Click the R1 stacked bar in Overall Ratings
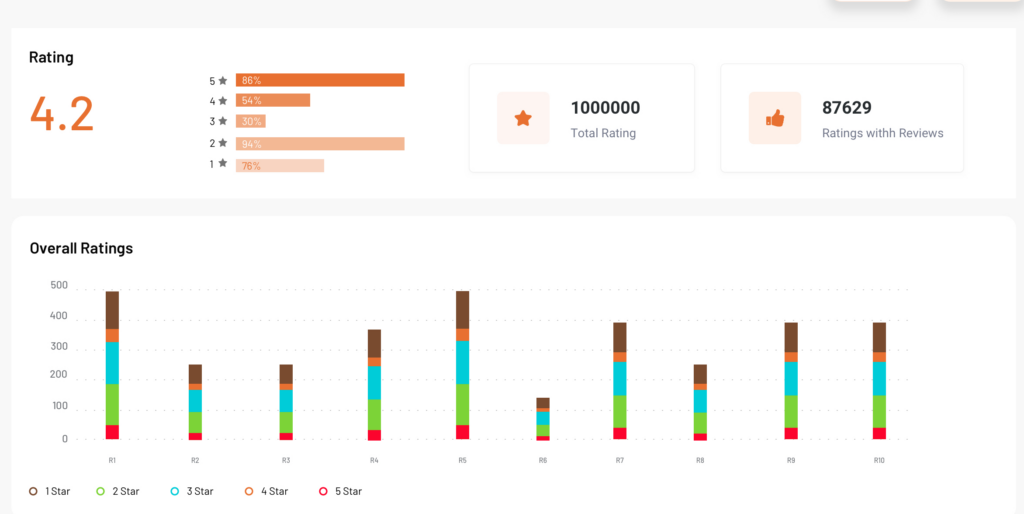Screen dimensions: 1024x514 click(112, 365)
